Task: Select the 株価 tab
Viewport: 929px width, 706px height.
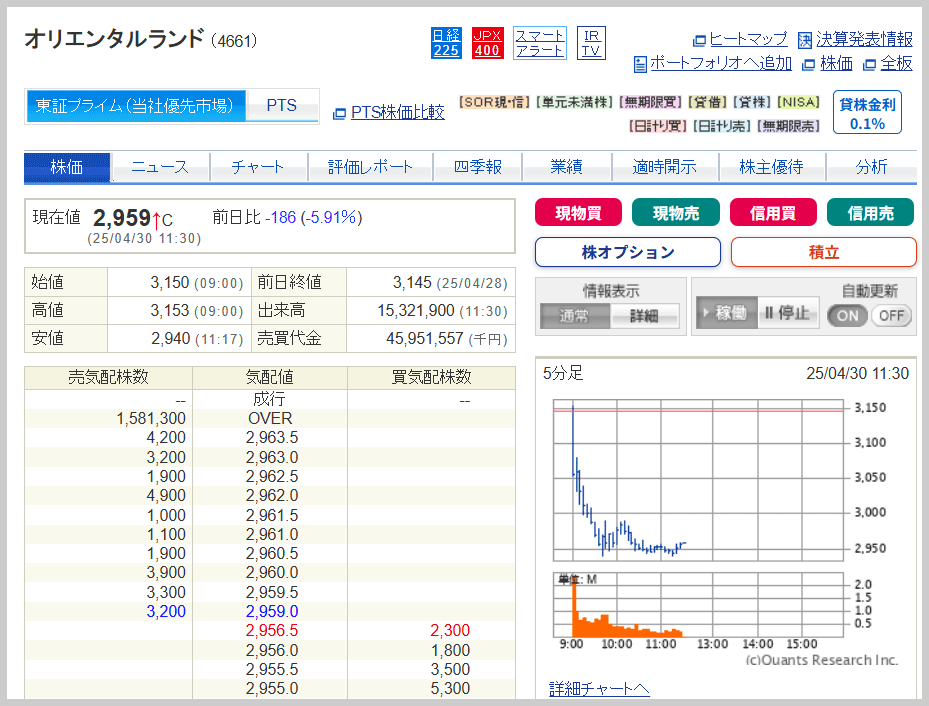Action: pos(67,167)
